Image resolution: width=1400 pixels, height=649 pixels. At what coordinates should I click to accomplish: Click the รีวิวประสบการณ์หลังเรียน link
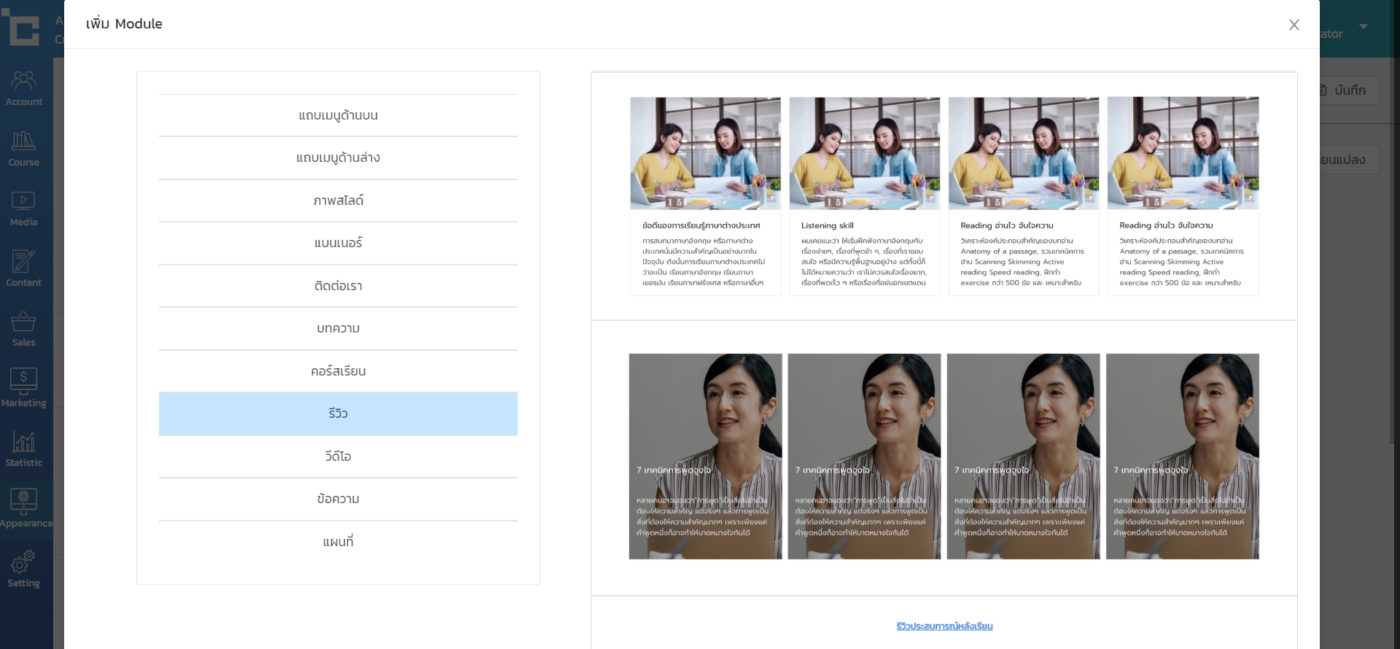[x=944, y=626]
